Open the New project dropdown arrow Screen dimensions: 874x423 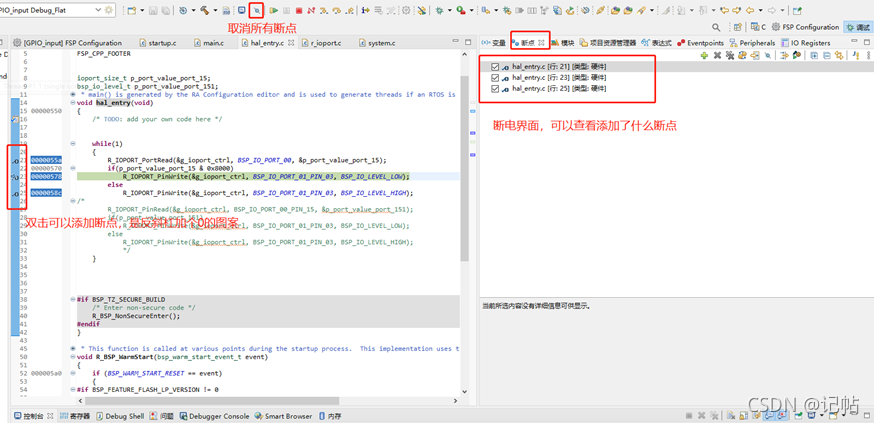click(142, 10)
